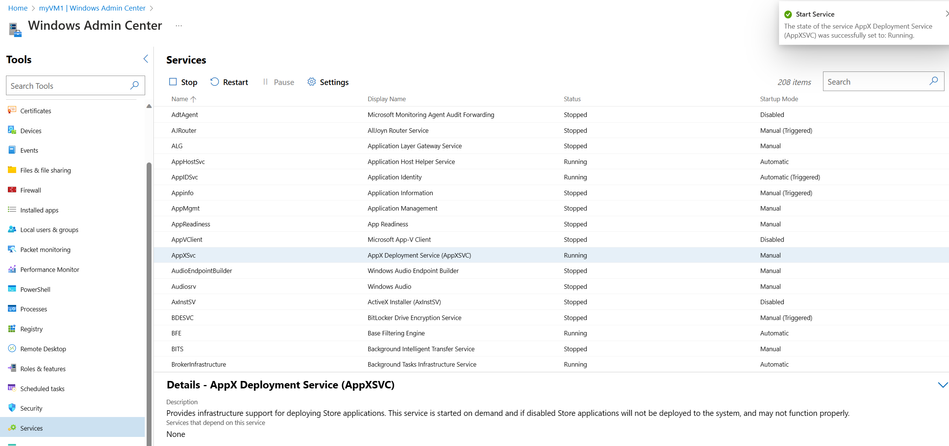The width and height of the screenshot is (949, 446).
Task: Select the AJRouter service row
Action: pyautogui.click(x=551, y=130)
